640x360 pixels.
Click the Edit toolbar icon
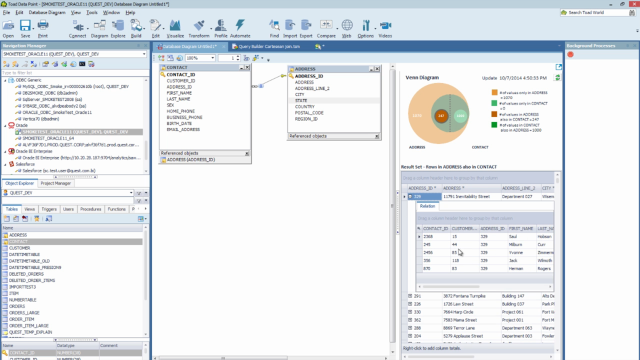[x=156, y=29]
